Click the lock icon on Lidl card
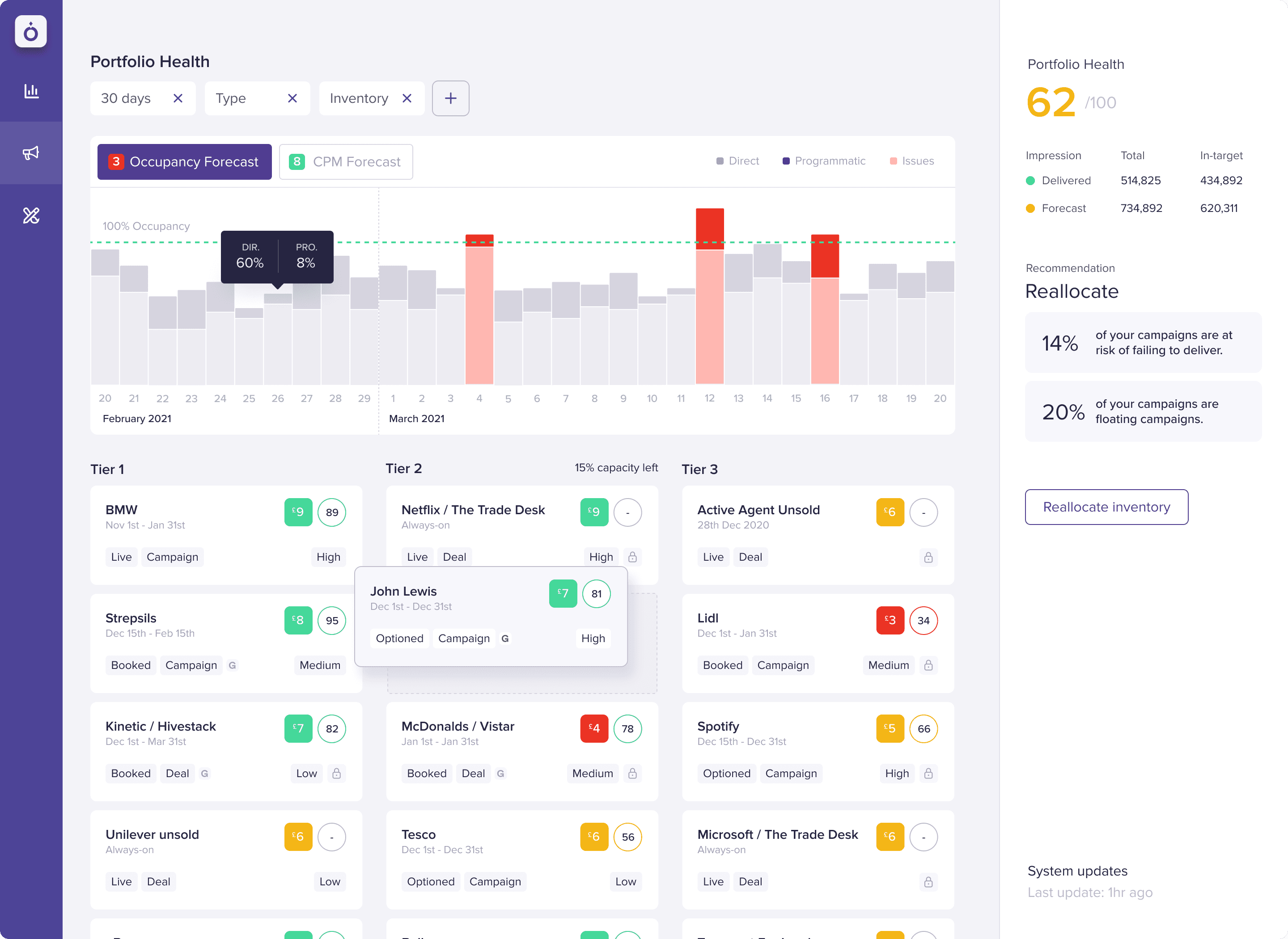 [928, 665]
